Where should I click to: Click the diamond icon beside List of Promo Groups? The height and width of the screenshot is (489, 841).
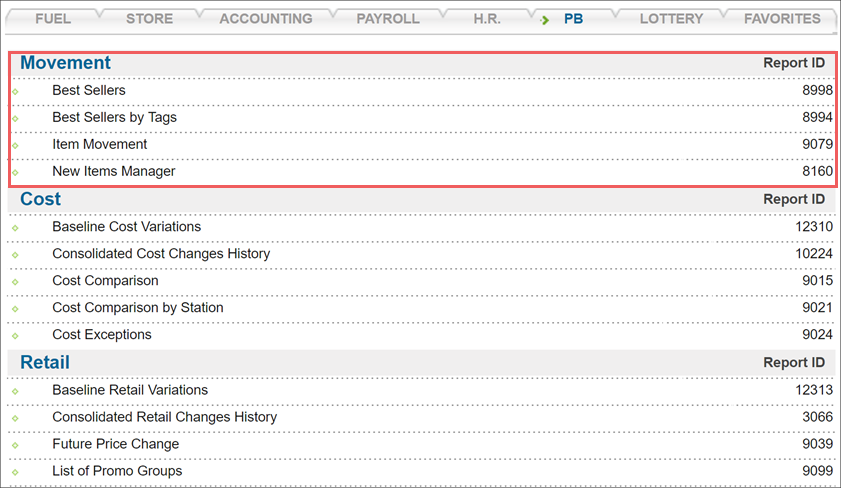[x=15, y=472]
